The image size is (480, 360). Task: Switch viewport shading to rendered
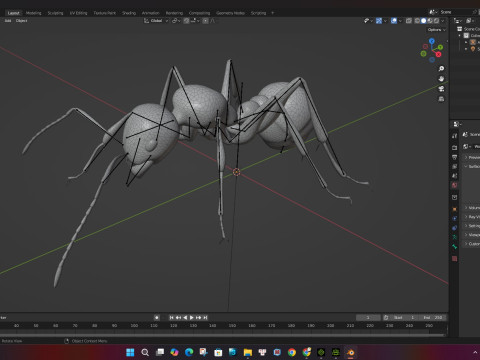pyautogui.click(x=436, y=21)
